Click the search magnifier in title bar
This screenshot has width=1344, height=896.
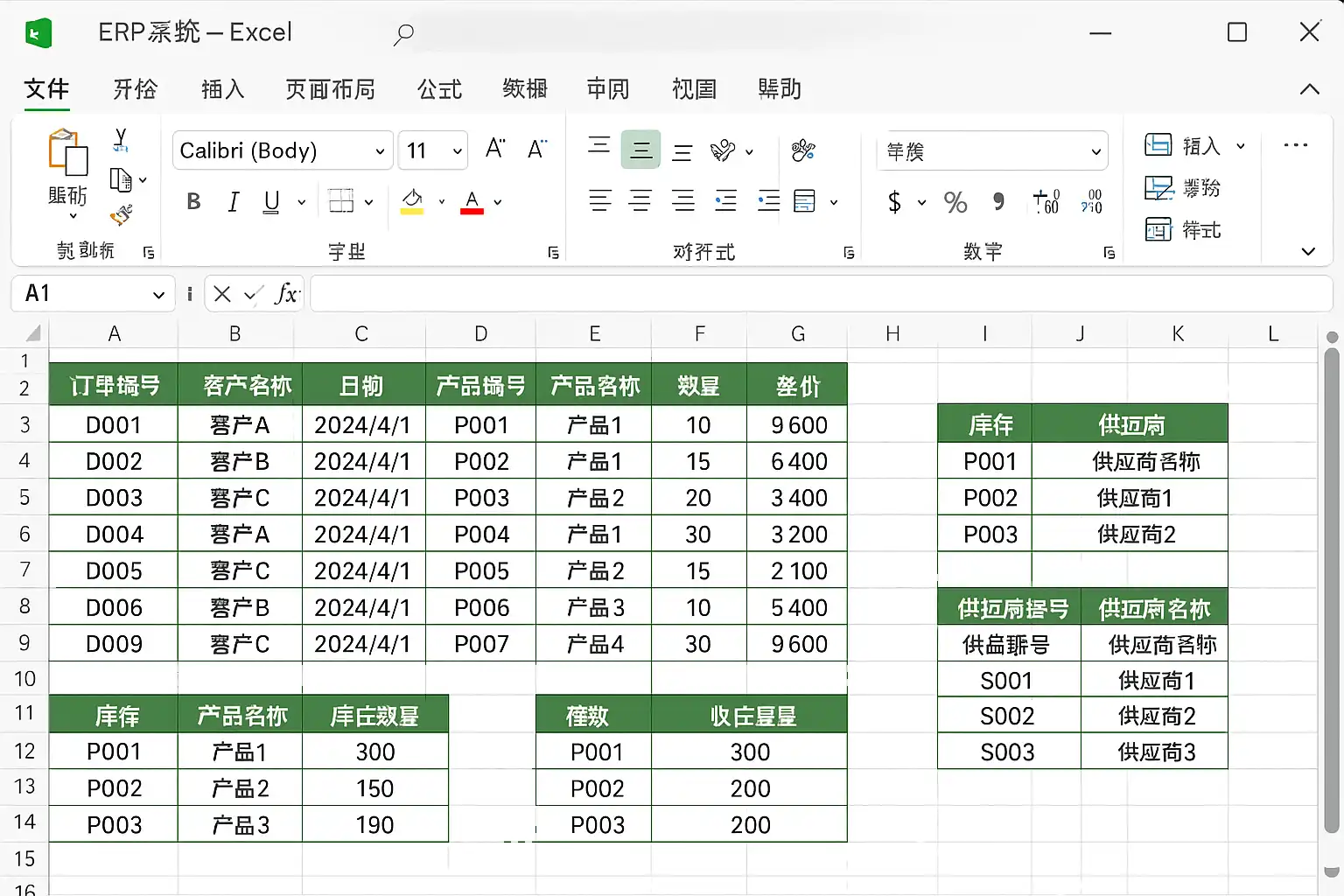403,34
